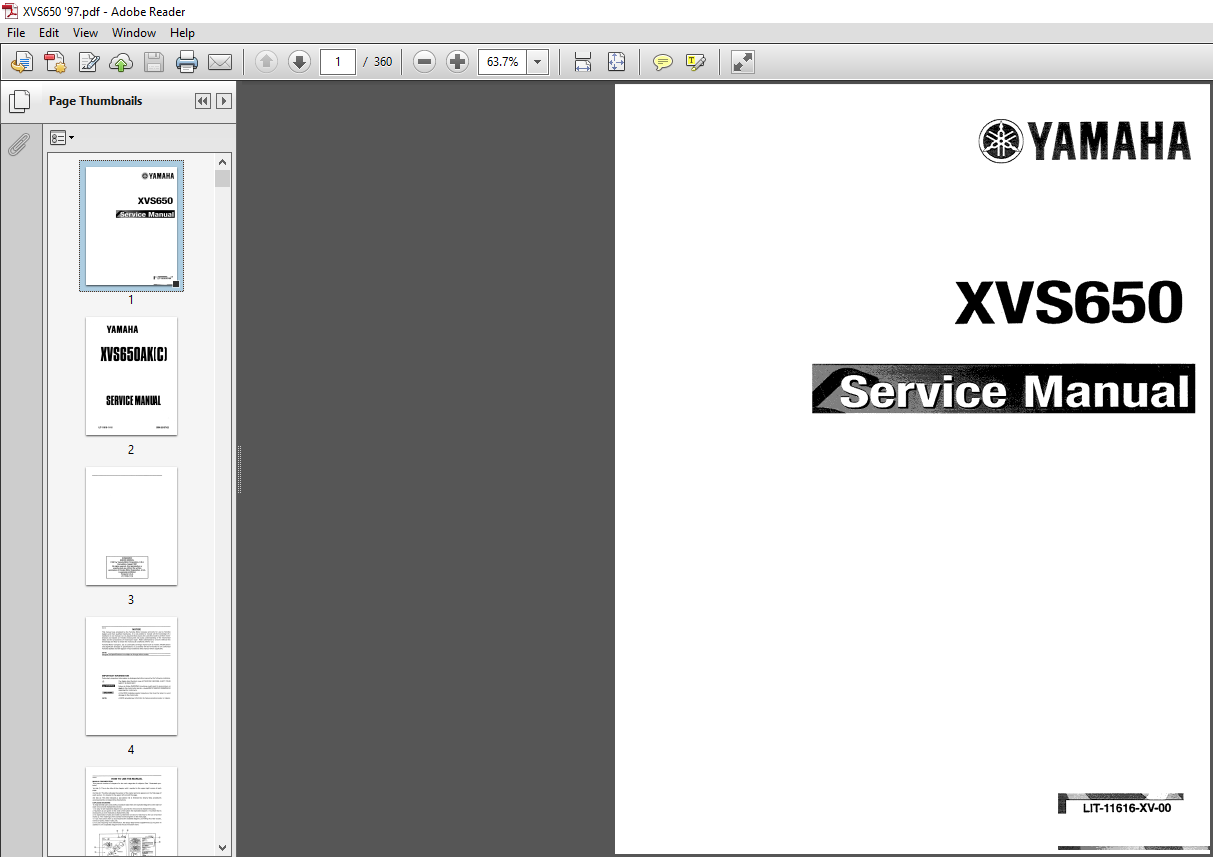This screenshot has width=1213, height=857.
Task: Select the Highlight text tool
Action: point(695,62)
